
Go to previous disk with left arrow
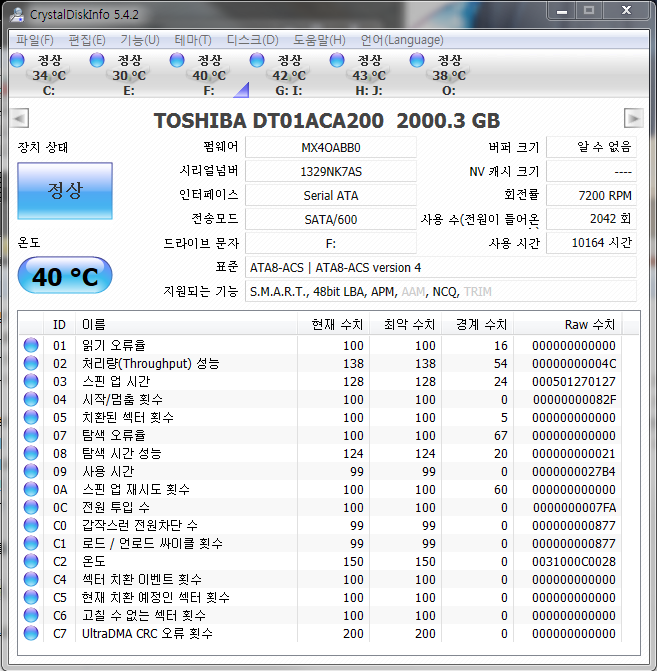(22, 119)
